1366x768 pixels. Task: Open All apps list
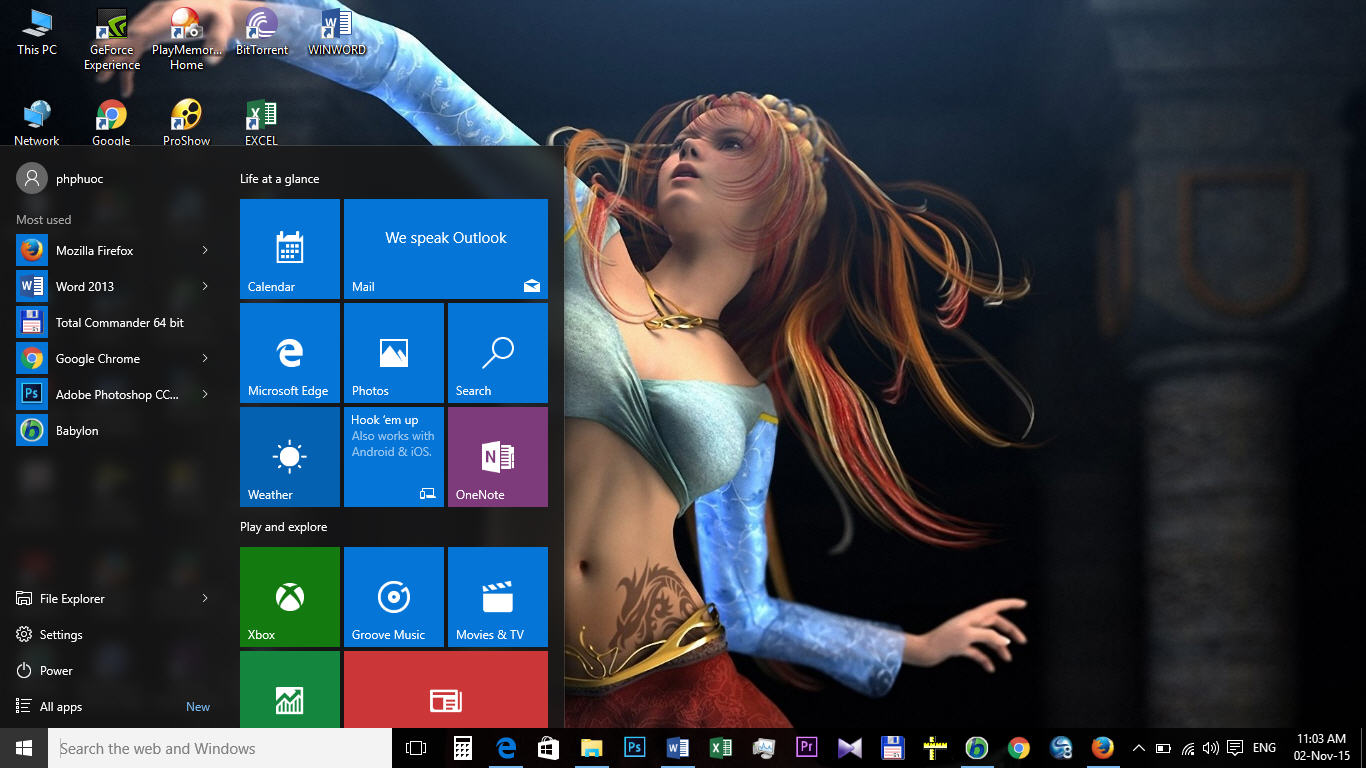pos(61,707)
